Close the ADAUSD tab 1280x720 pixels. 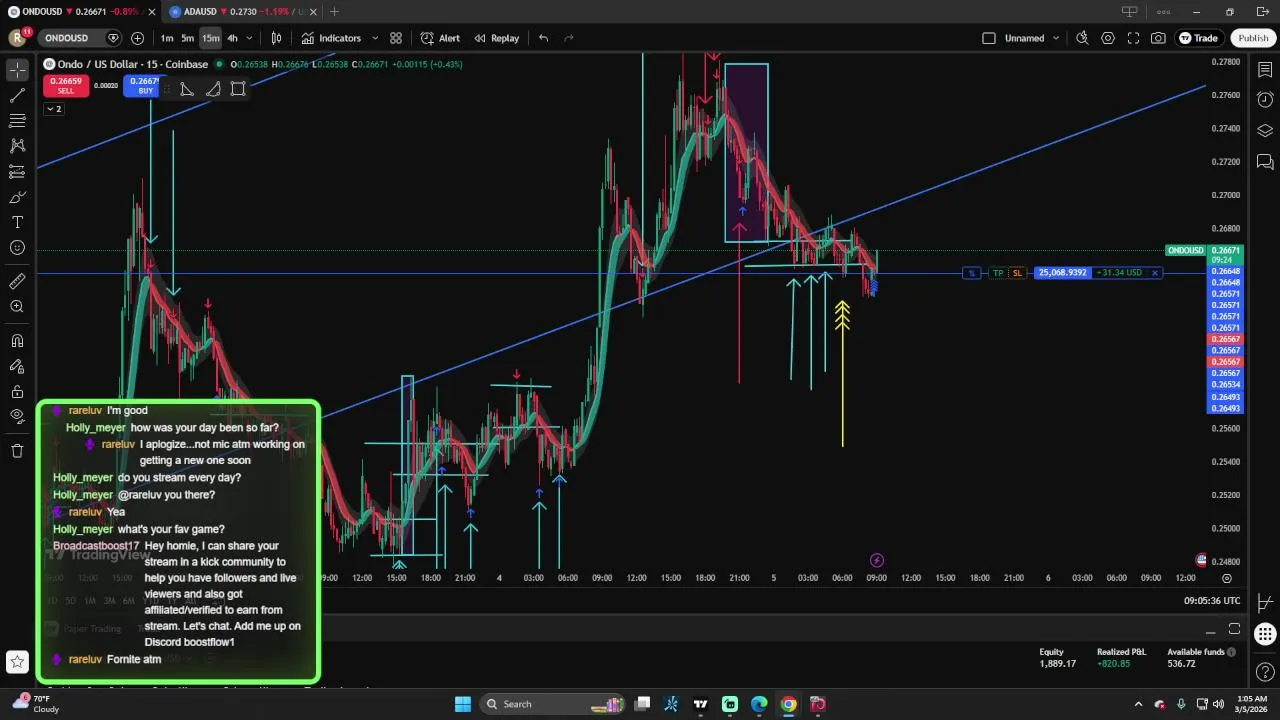pos(311,12)
